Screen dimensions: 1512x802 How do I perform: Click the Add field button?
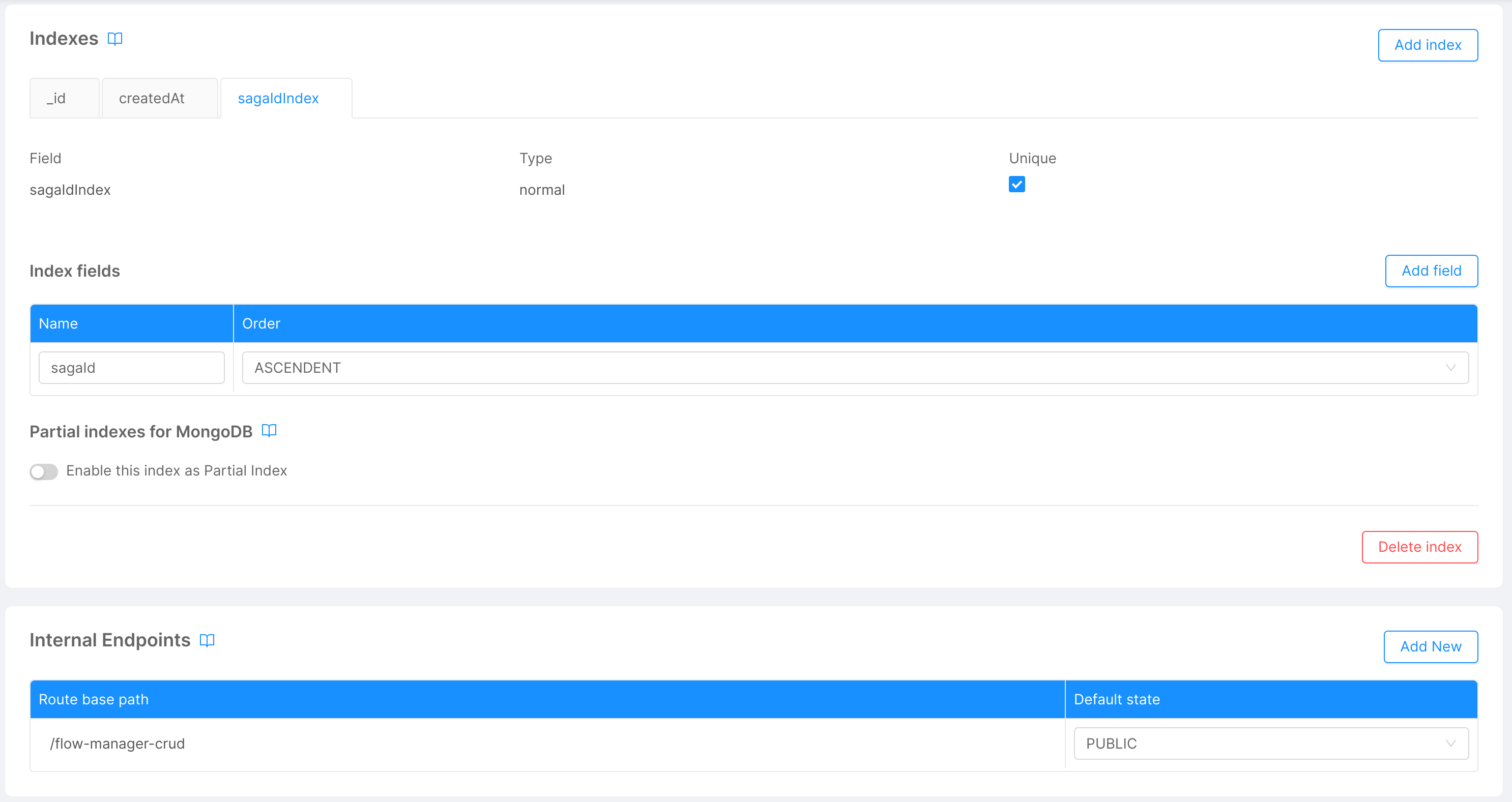tap(1432, 271)
